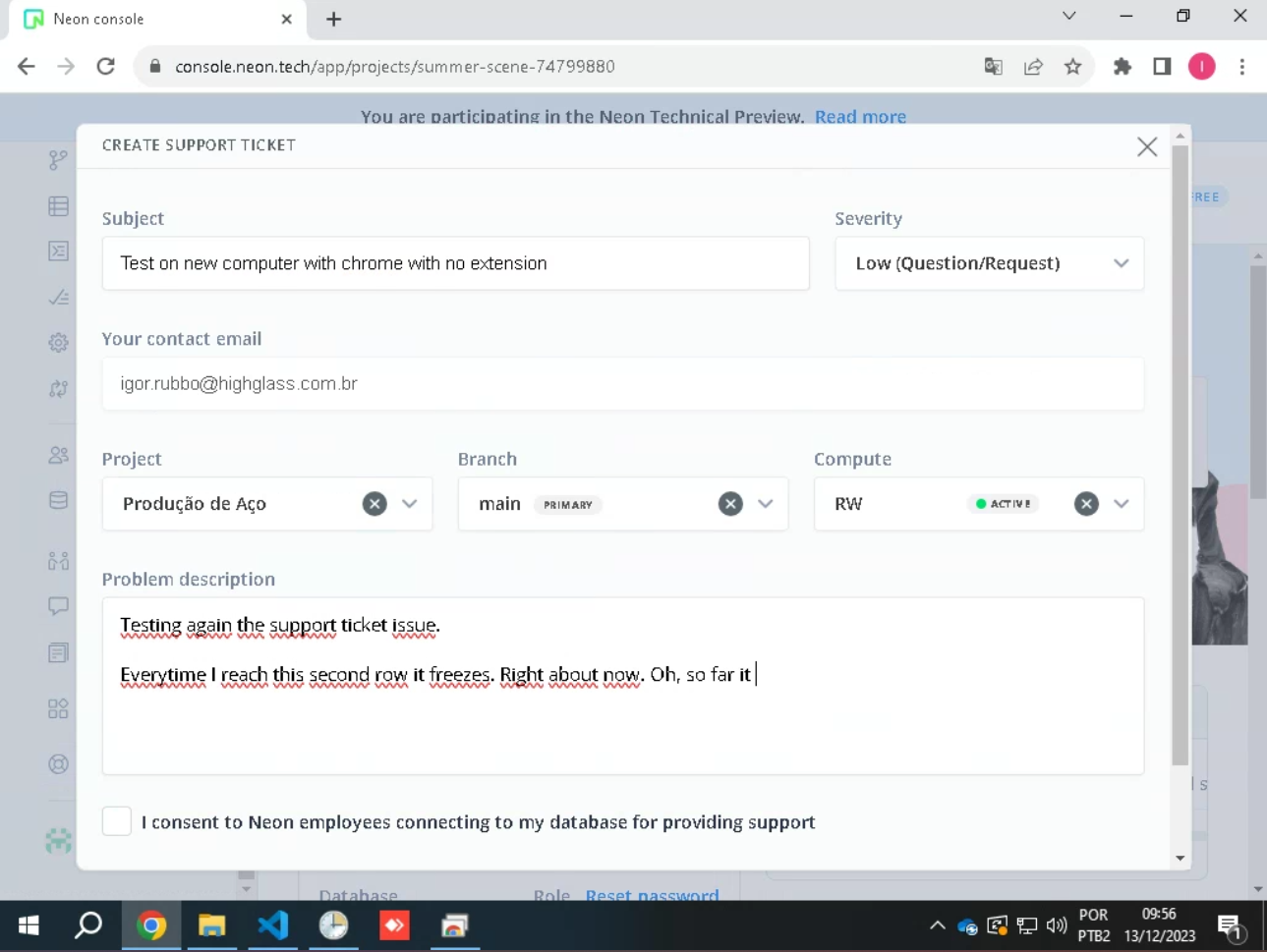The height and width of the screenshot is (952, 1267).
Task: Show hidden system tray icons
Action: 937,925
